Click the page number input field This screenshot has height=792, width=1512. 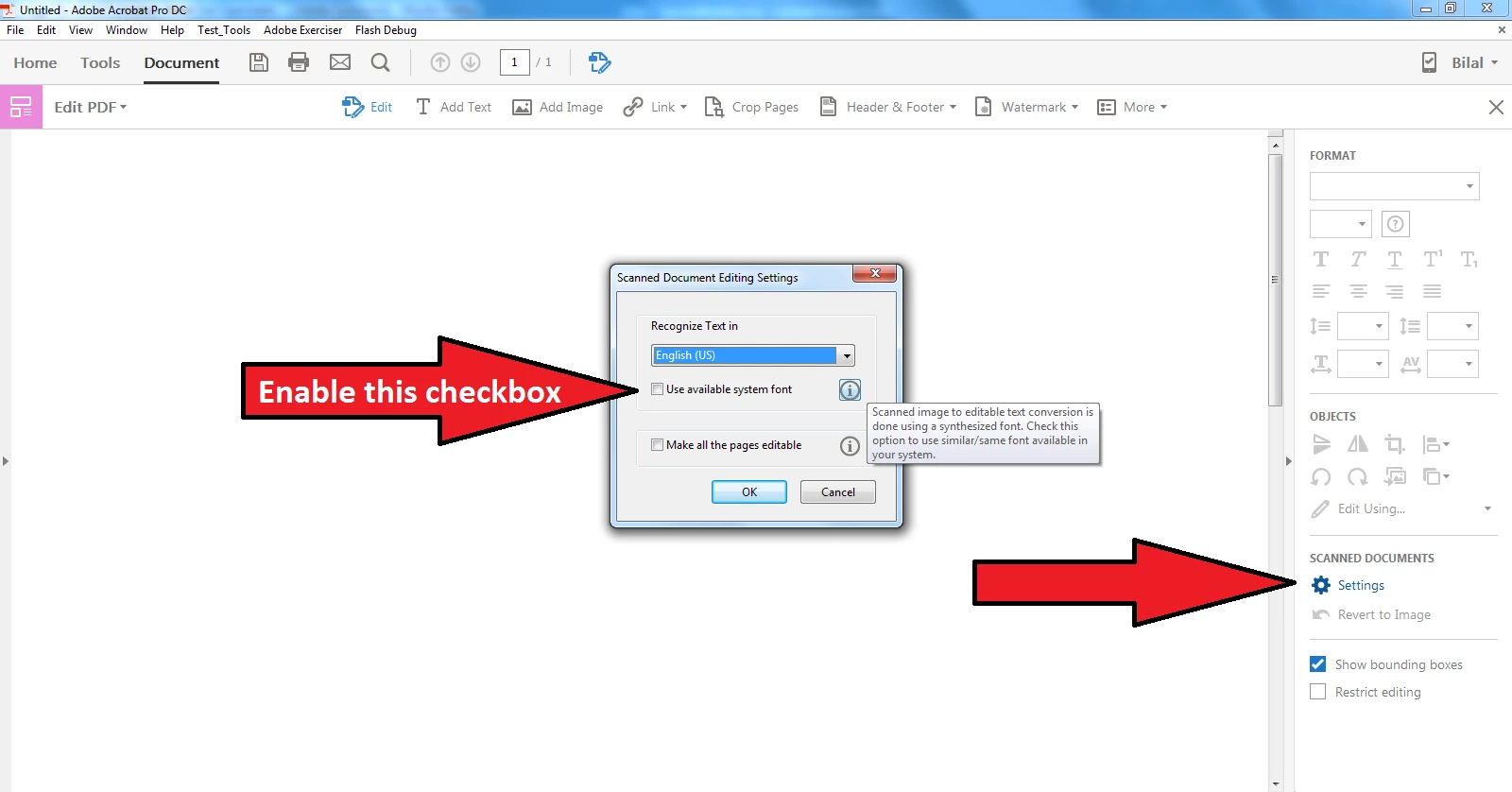(514, 62)
